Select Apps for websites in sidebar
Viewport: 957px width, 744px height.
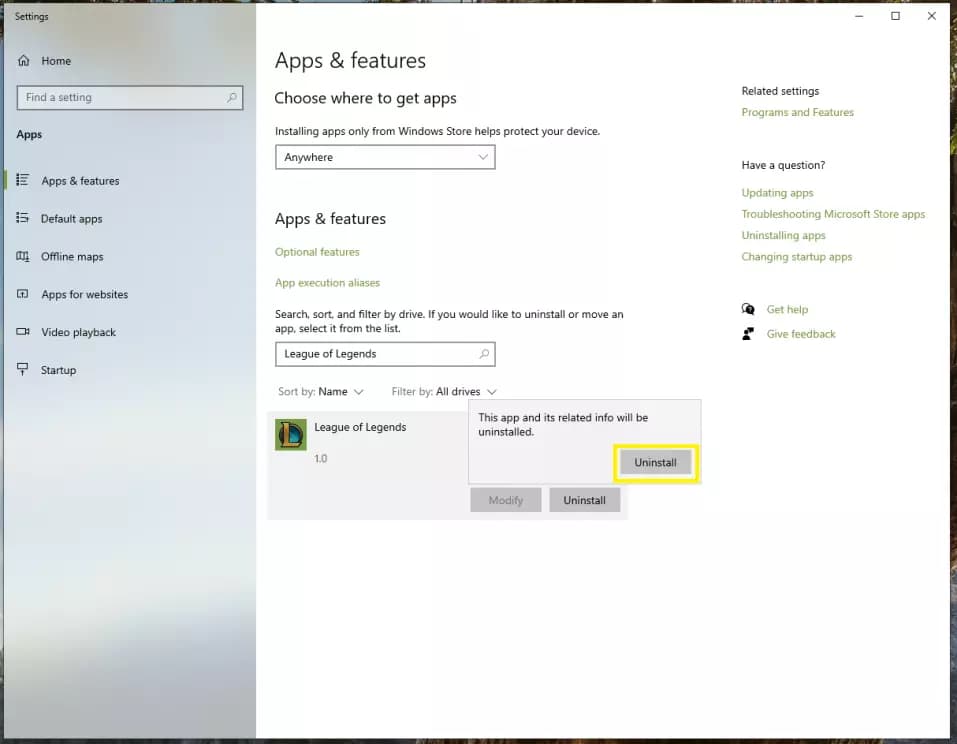coord(85,294)
